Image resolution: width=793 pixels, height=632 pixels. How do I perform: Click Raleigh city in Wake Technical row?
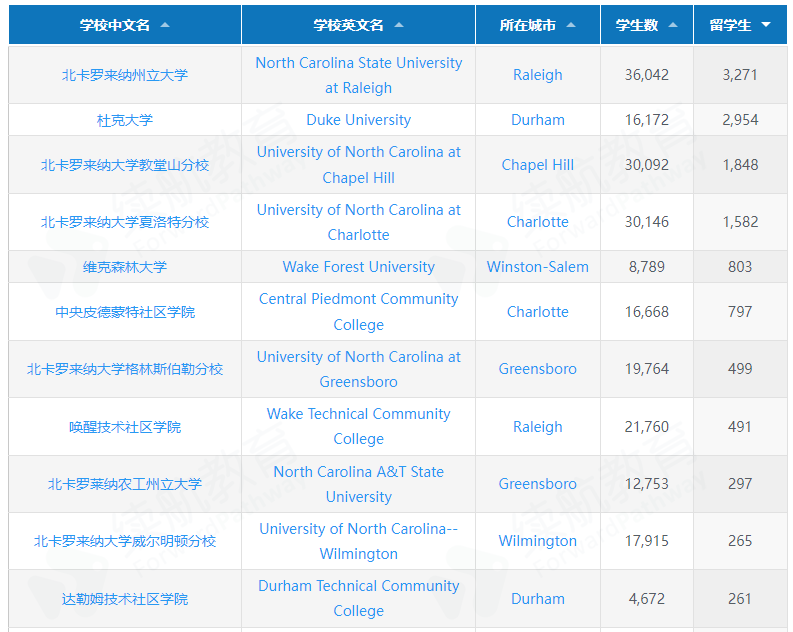[538, 427]
